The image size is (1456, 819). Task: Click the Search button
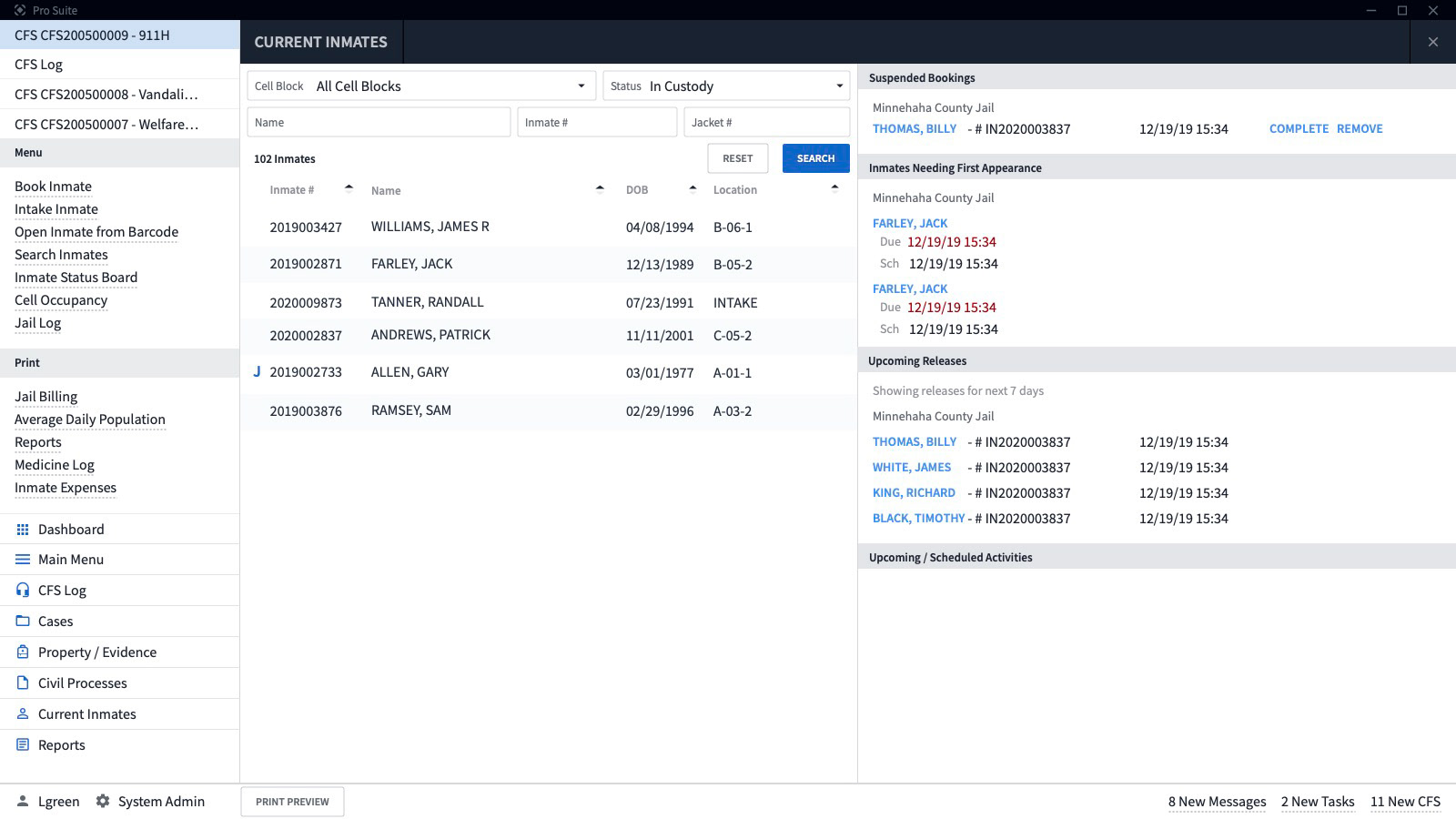point(816,158)
